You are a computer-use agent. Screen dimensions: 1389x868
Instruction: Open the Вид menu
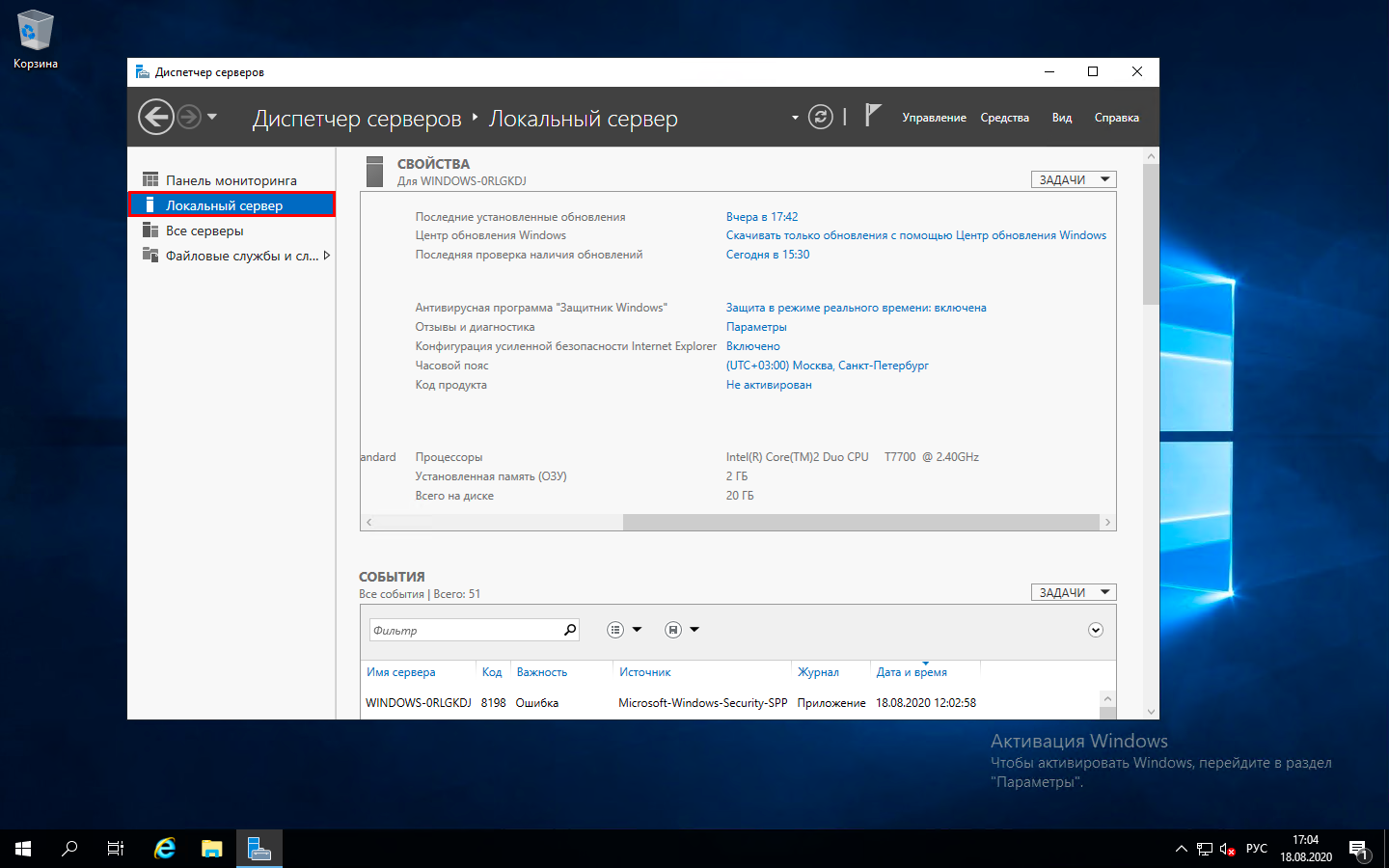tap(1062, 118)
